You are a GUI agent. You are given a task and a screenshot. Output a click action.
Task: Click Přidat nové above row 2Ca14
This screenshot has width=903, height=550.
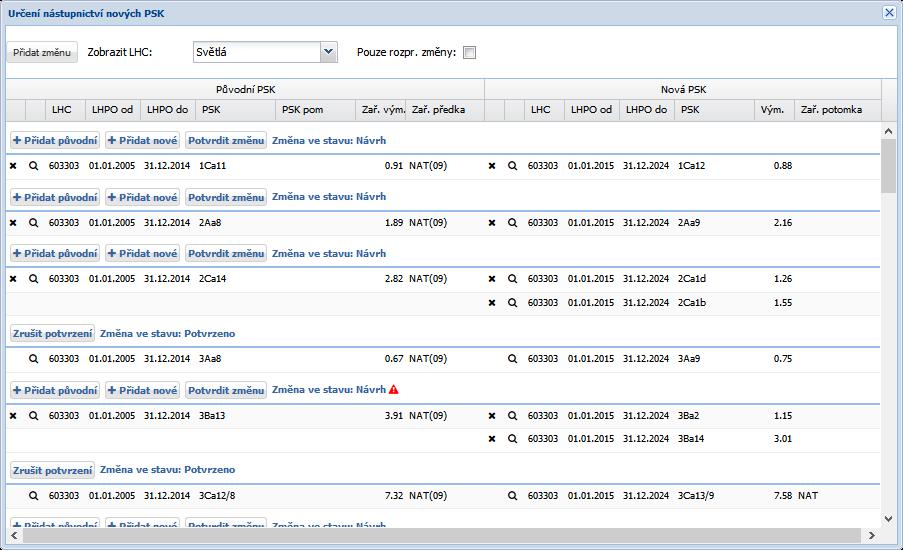point(142,253)
